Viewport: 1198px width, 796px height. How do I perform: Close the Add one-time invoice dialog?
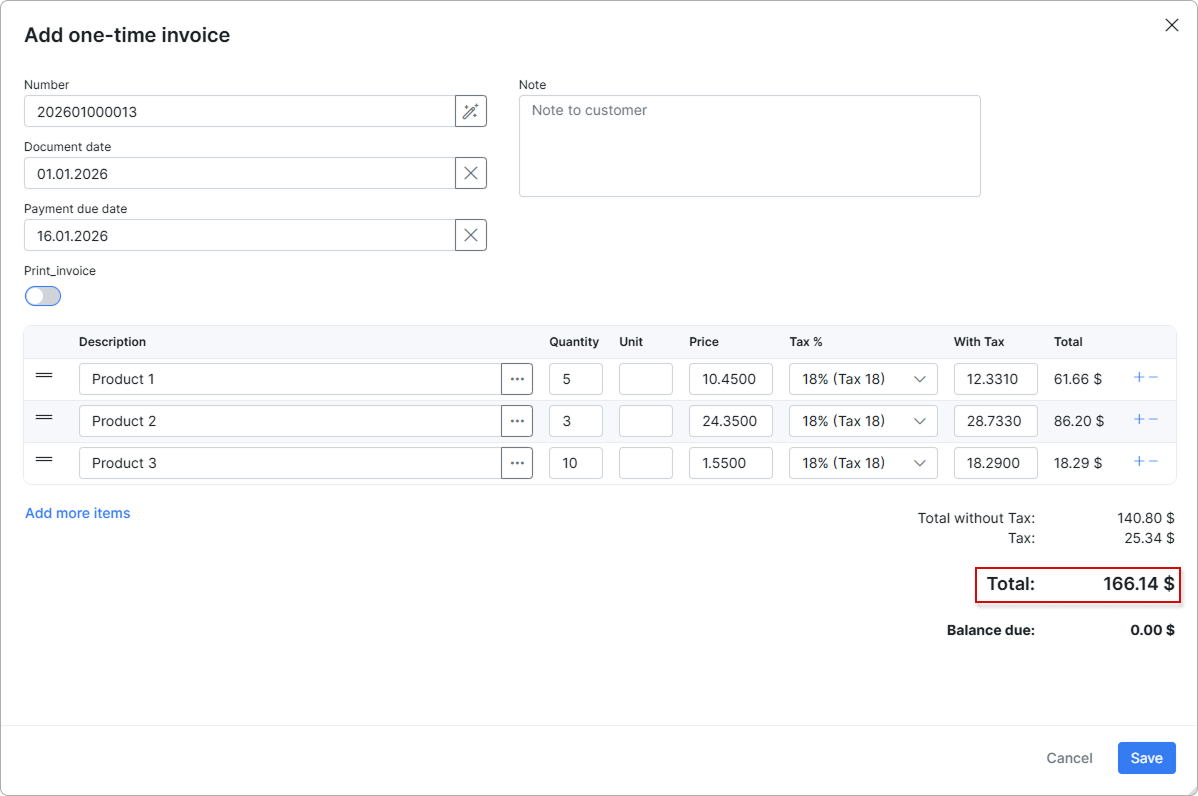pyautogui.click(x=1171, y=25)
